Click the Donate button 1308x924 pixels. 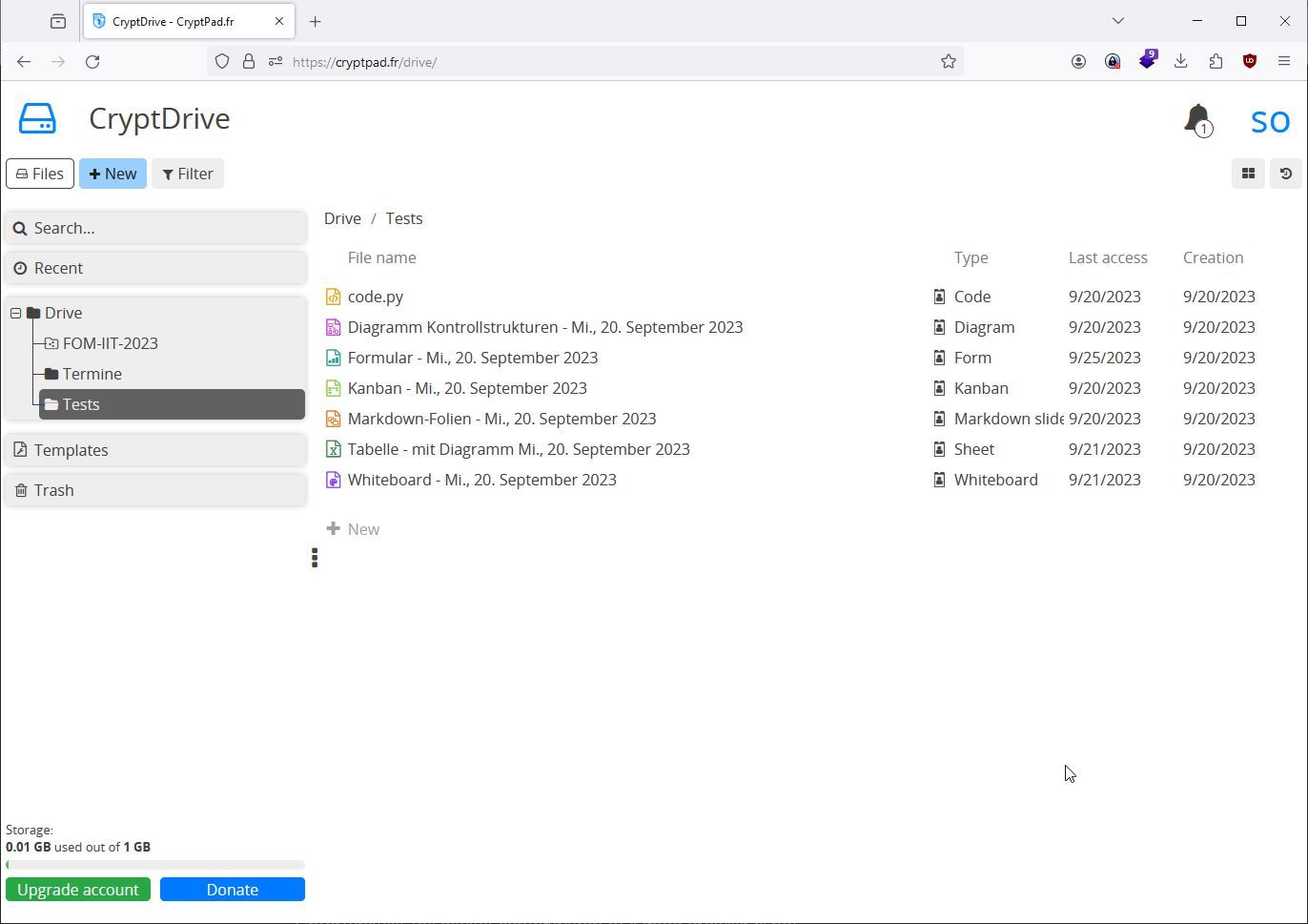pos(233,890)
